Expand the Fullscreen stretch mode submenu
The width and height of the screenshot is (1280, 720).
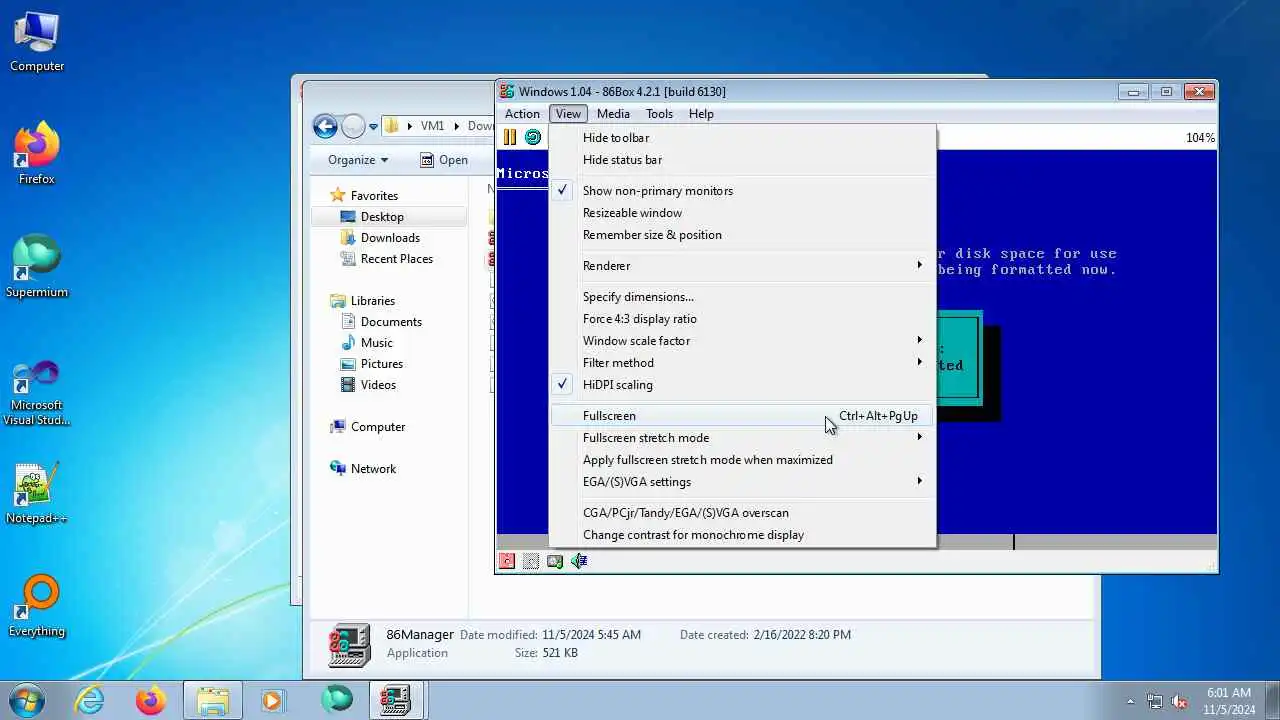click(743, 438)
